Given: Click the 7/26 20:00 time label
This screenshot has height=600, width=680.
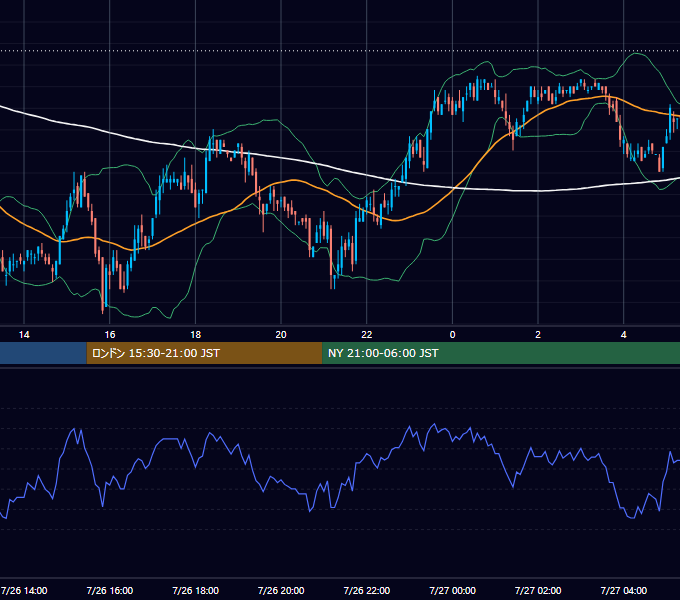Looking at the screenshot, I should pyautogui.click(x=281, y=590).
